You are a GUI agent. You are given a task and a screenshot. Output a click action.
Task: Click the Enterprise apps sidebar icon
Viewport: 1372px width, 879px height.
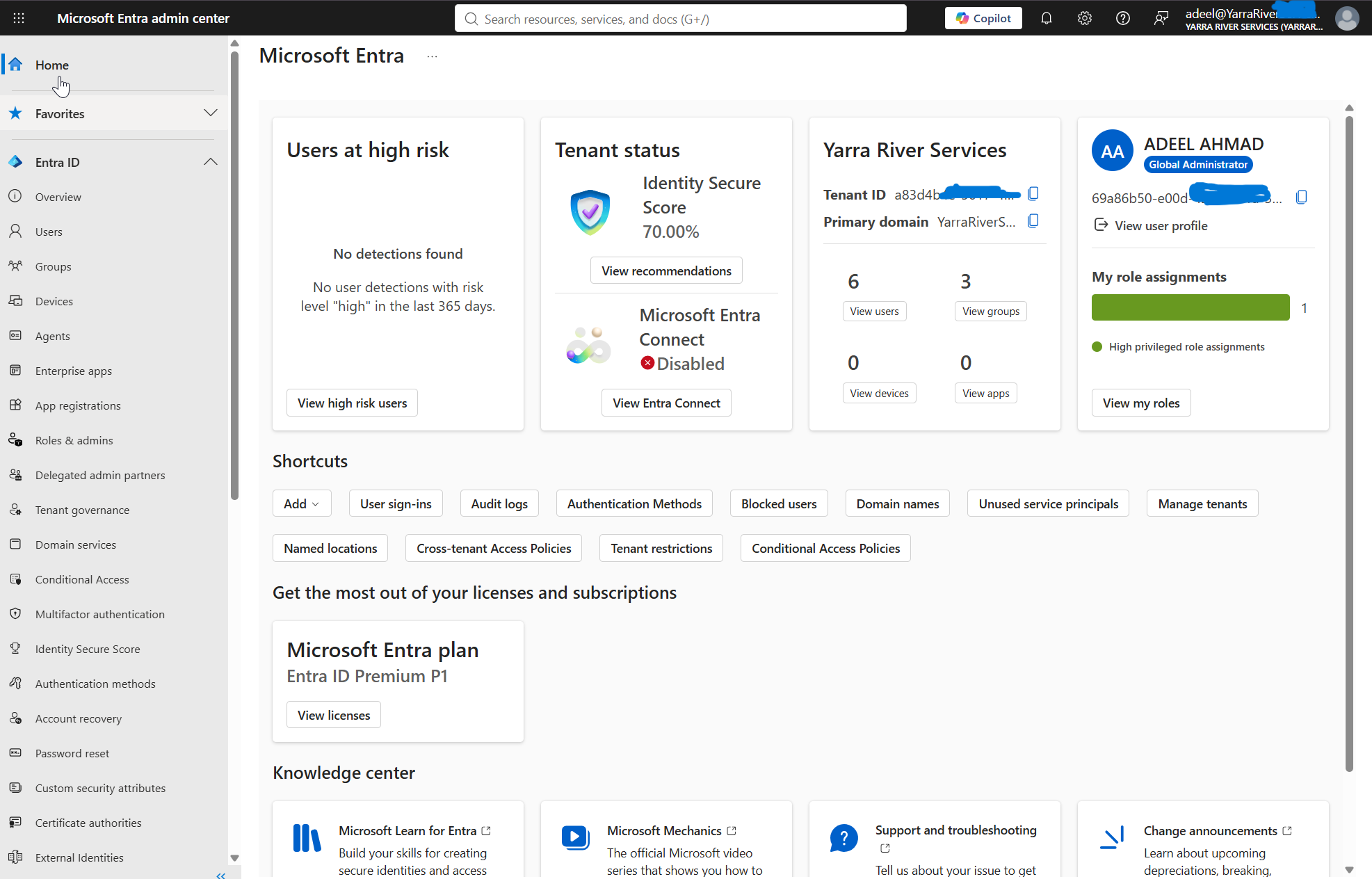pos(15,370)
